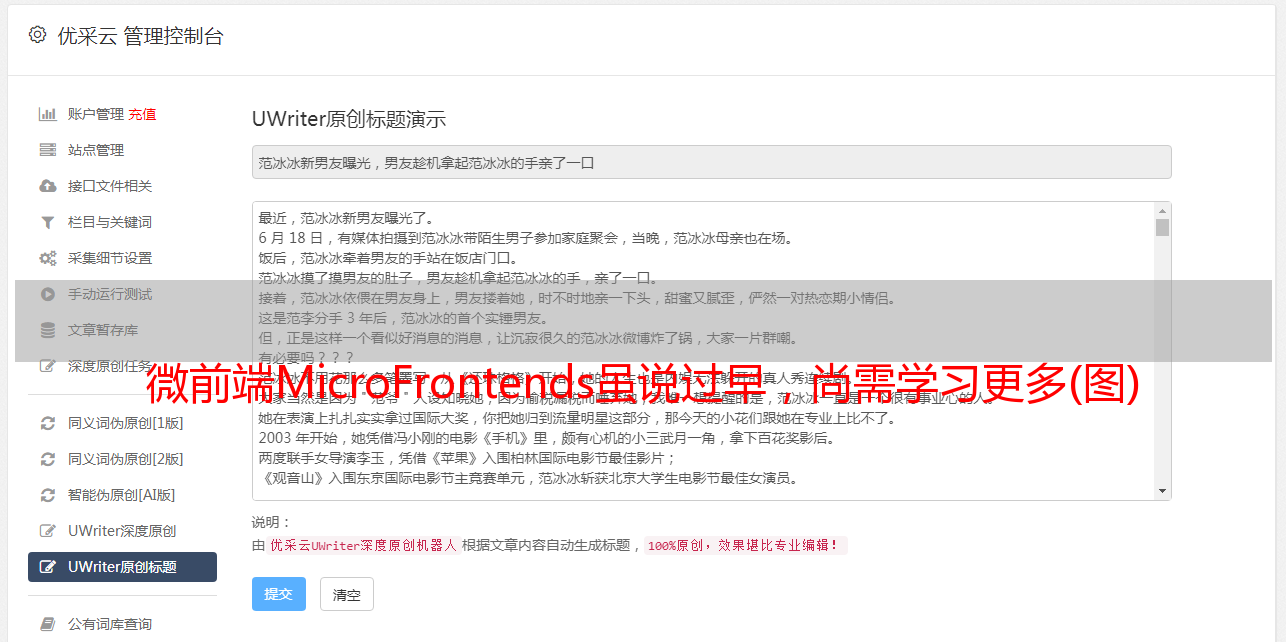
Task: Click the 优采云UWriter深度原创机器人 red link text
Action: [363, 546]
